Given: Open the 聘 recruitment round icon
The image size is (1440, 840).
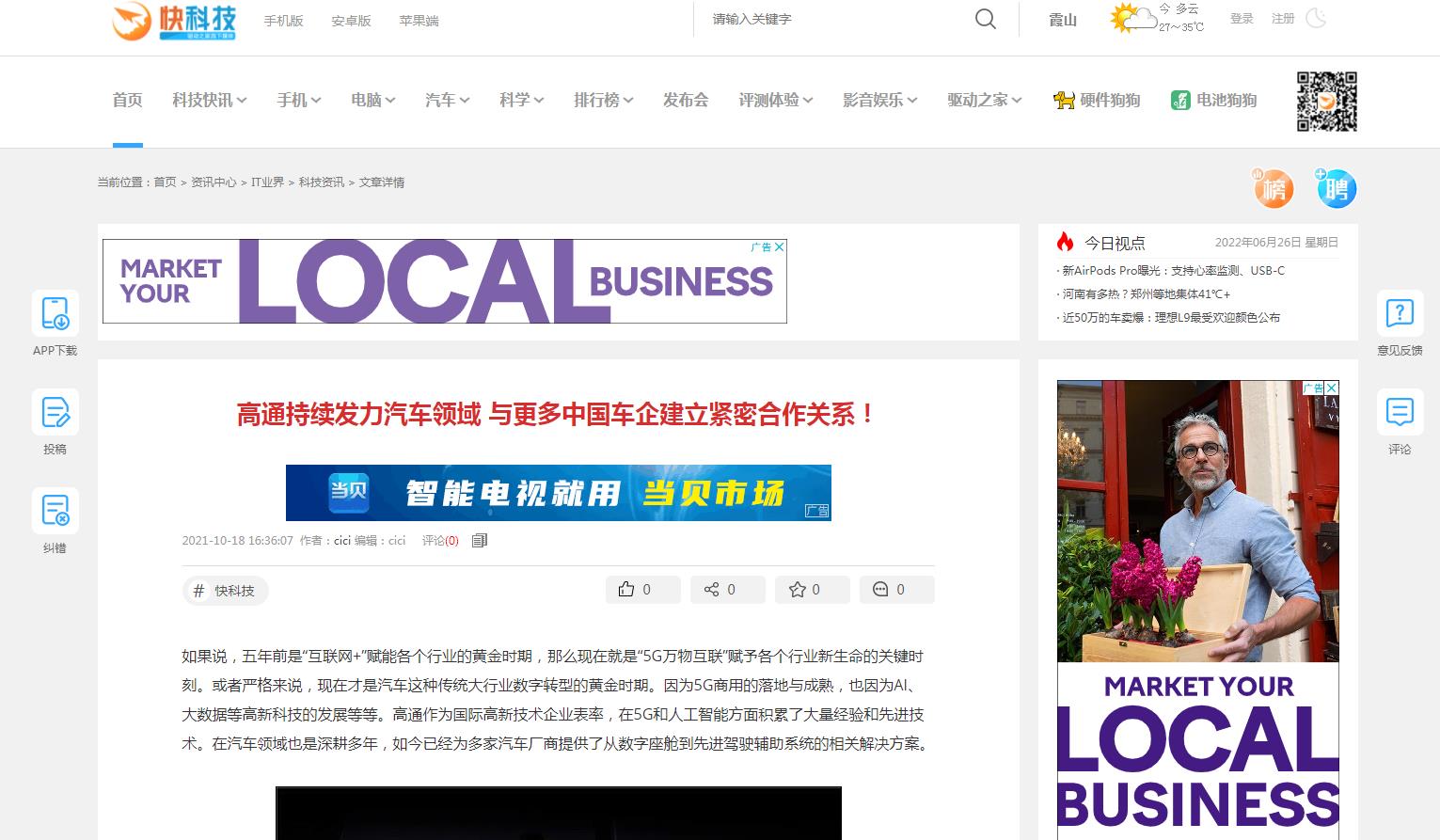Looking at the screenshot, I should pyautogui.click(x=1336, y=188).
